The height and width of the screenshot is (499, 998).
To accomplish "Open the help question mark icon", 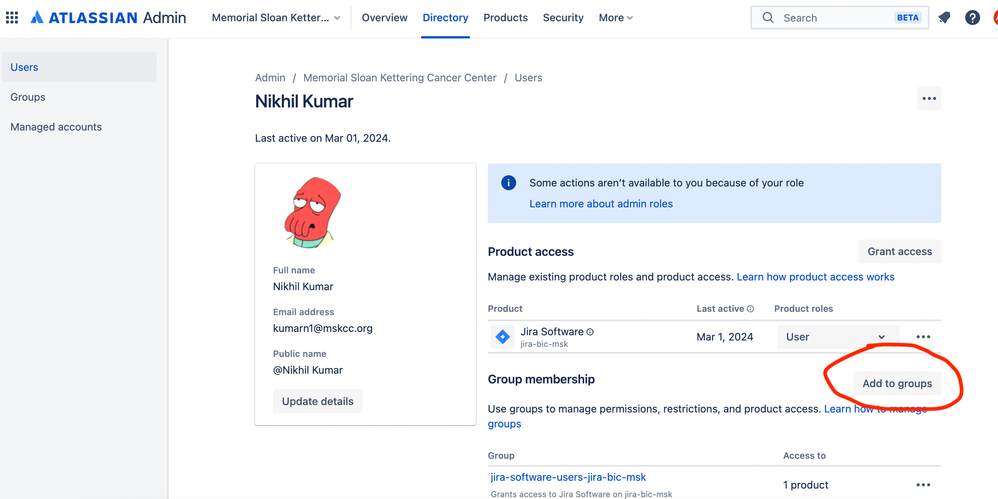I will point(972,18).
